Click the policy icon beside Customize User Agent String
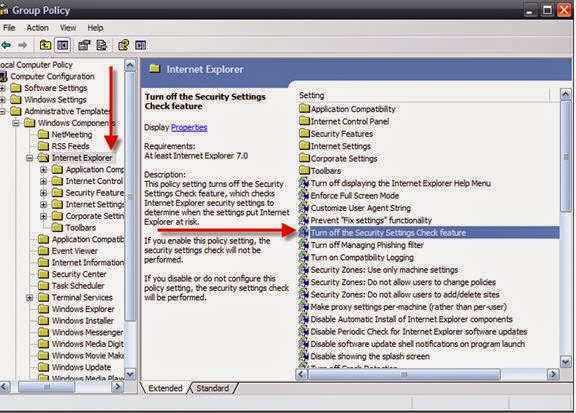 [x=303, y=208]
